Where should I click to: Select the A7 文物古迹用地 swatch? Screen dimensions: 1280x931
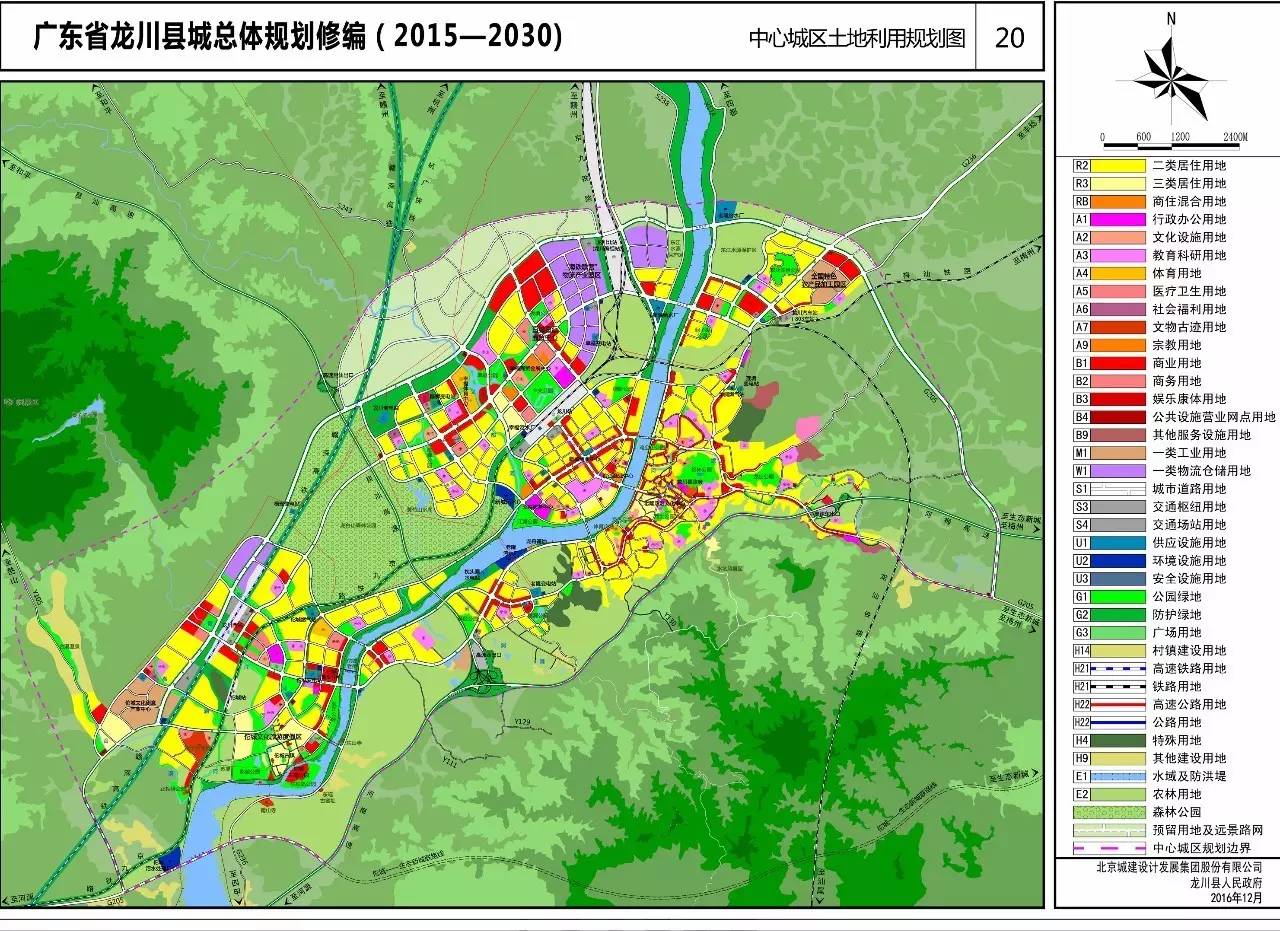1118,328
